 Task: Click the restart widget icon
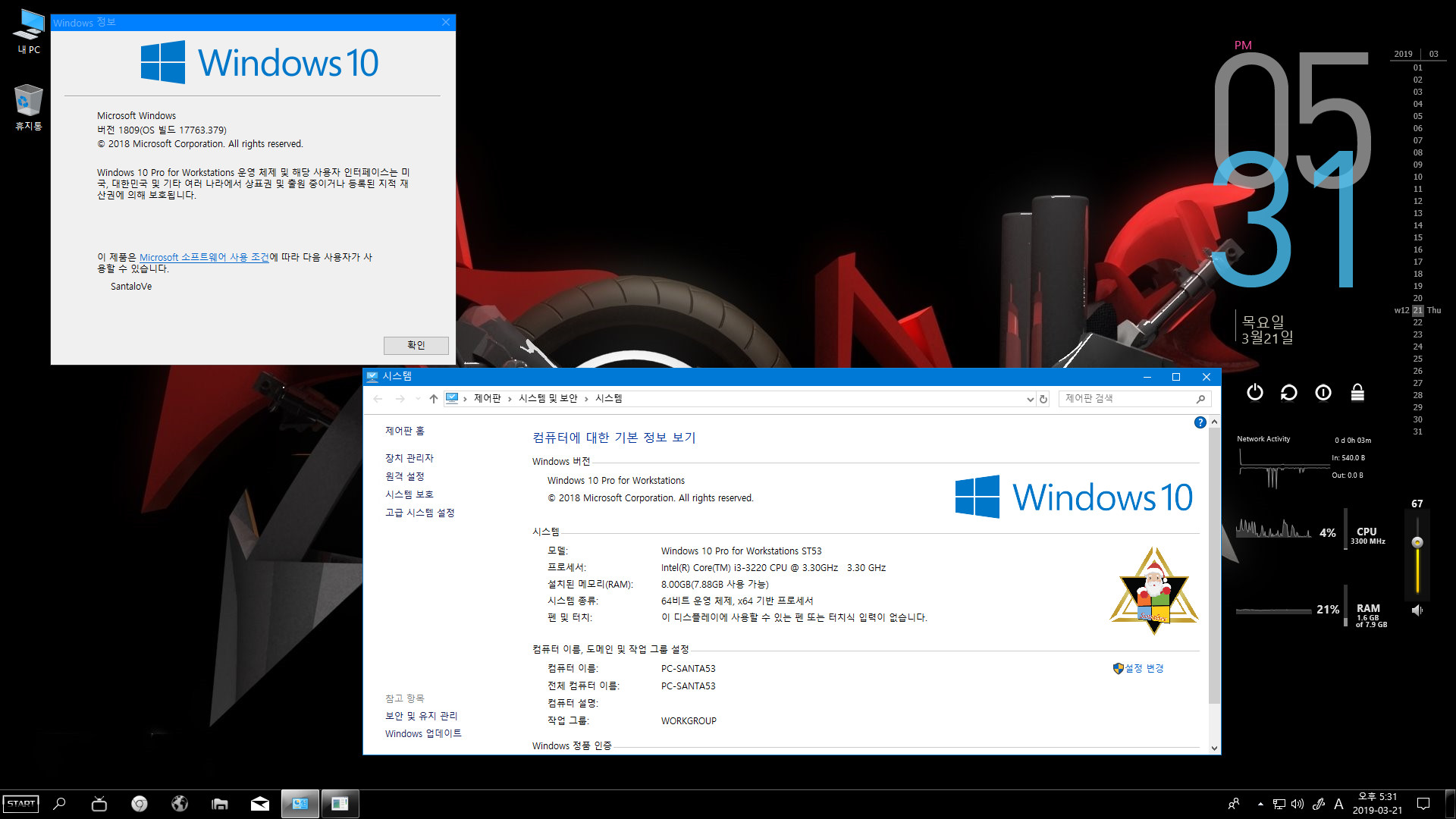click(1288, 392)
